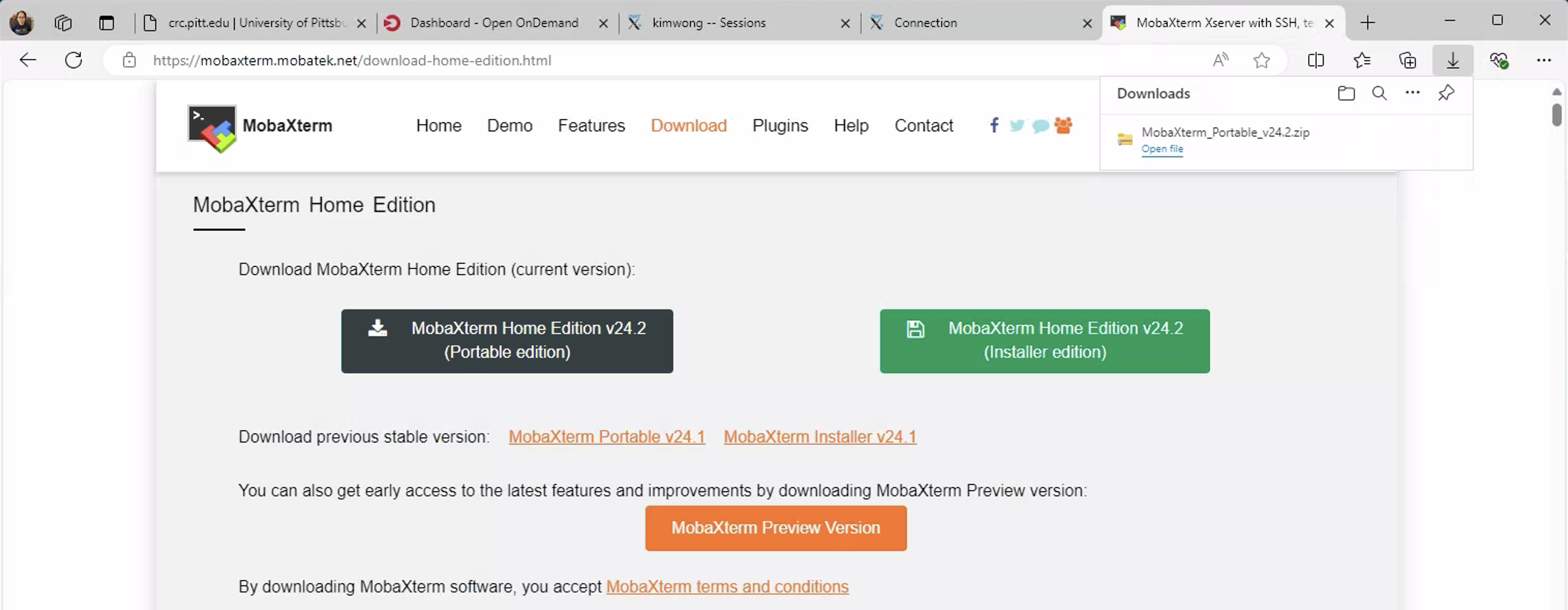The width and height of the screenshot is (1568, 610).
Task: Toggle the vertical tabs icon
Action: 107,23
